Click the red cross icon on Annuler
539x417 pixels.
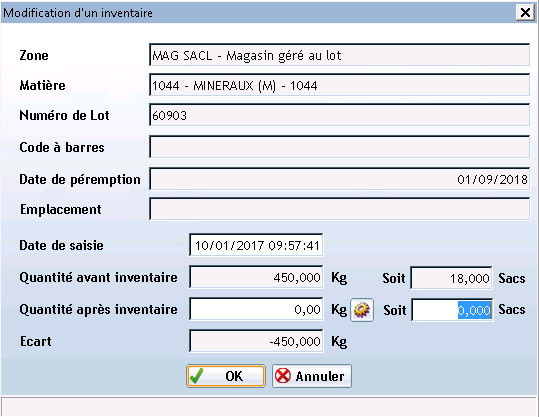283,376
